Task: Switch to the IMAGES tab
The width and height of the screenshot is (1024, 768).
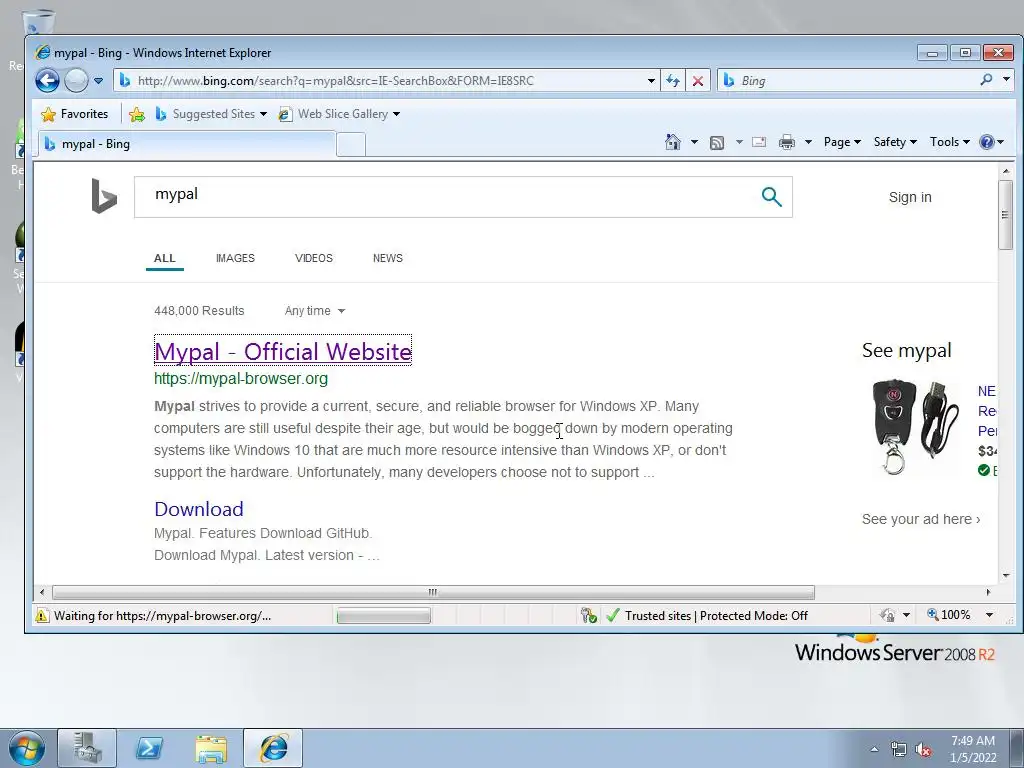Action: [235, 259]
